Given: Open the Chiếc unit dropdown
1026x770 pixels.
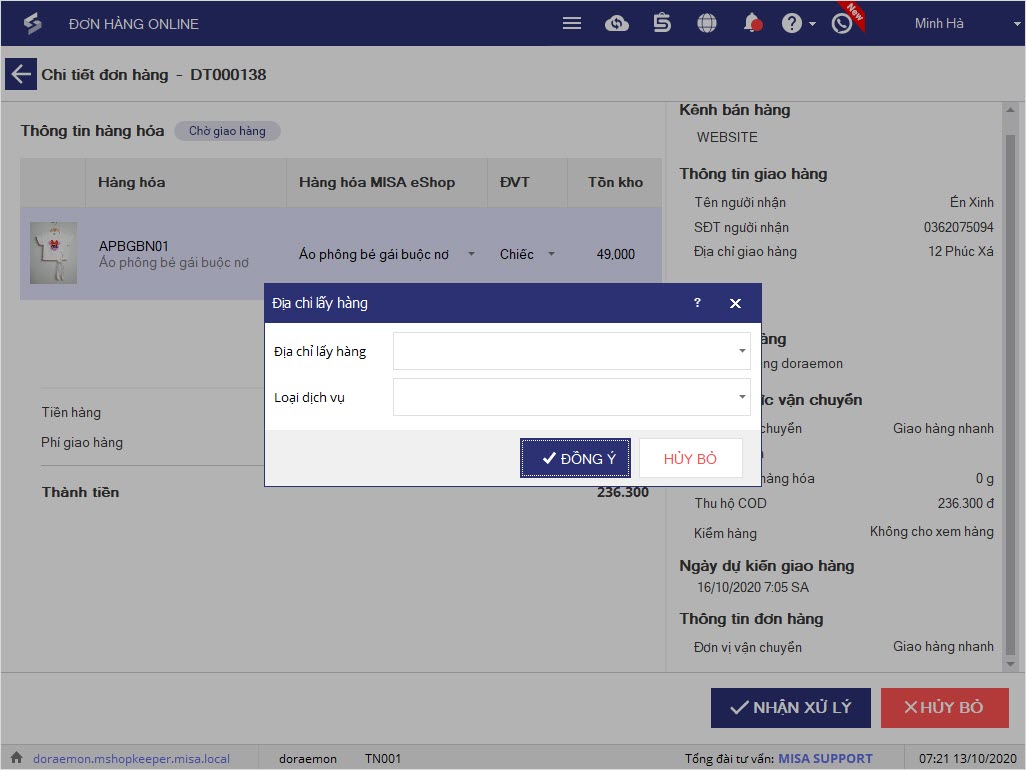Looking at the screenshot, I should pos(551,254).
